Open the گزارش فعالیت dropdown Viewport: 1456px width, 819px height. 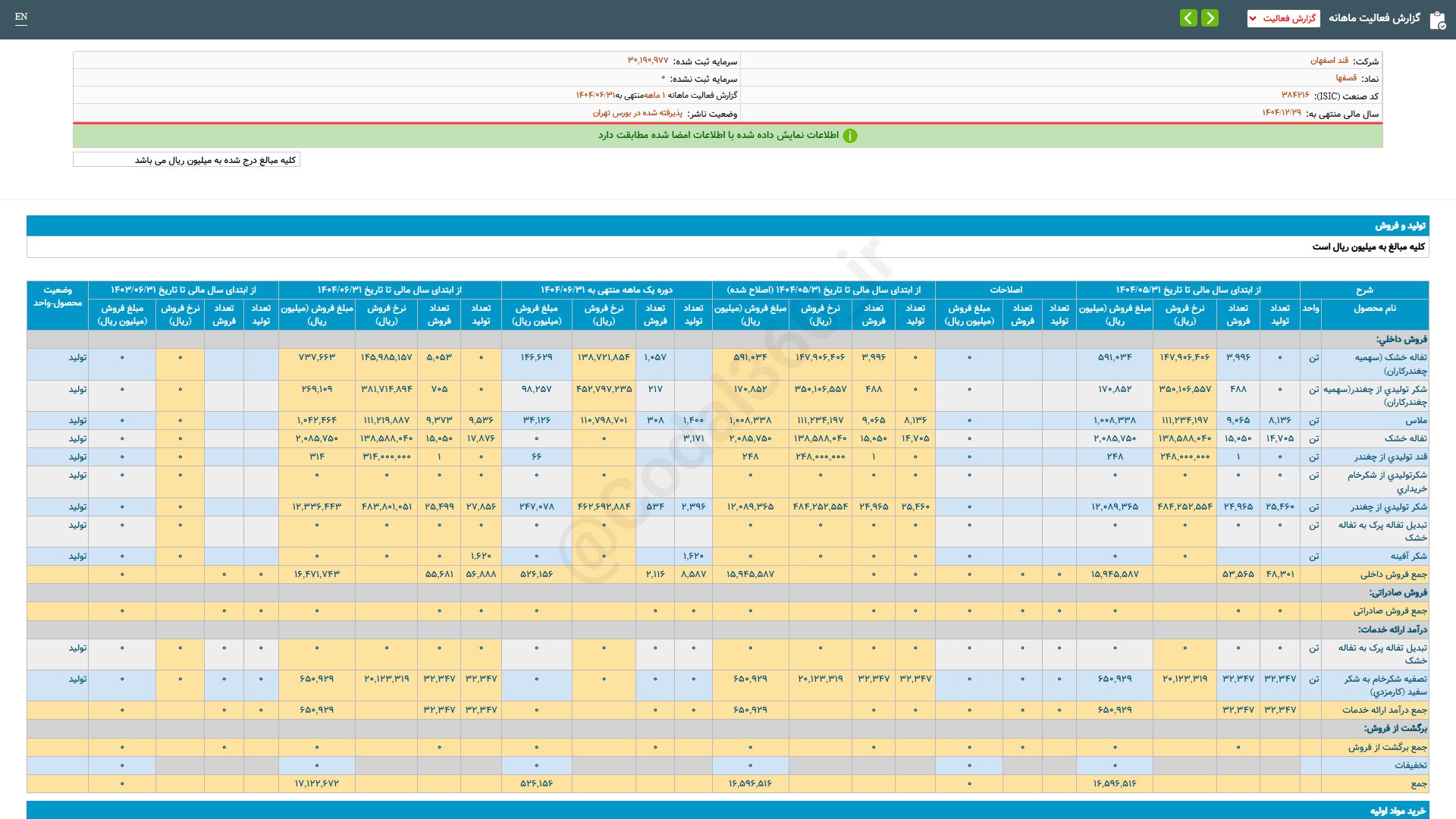click(1283, 18)
